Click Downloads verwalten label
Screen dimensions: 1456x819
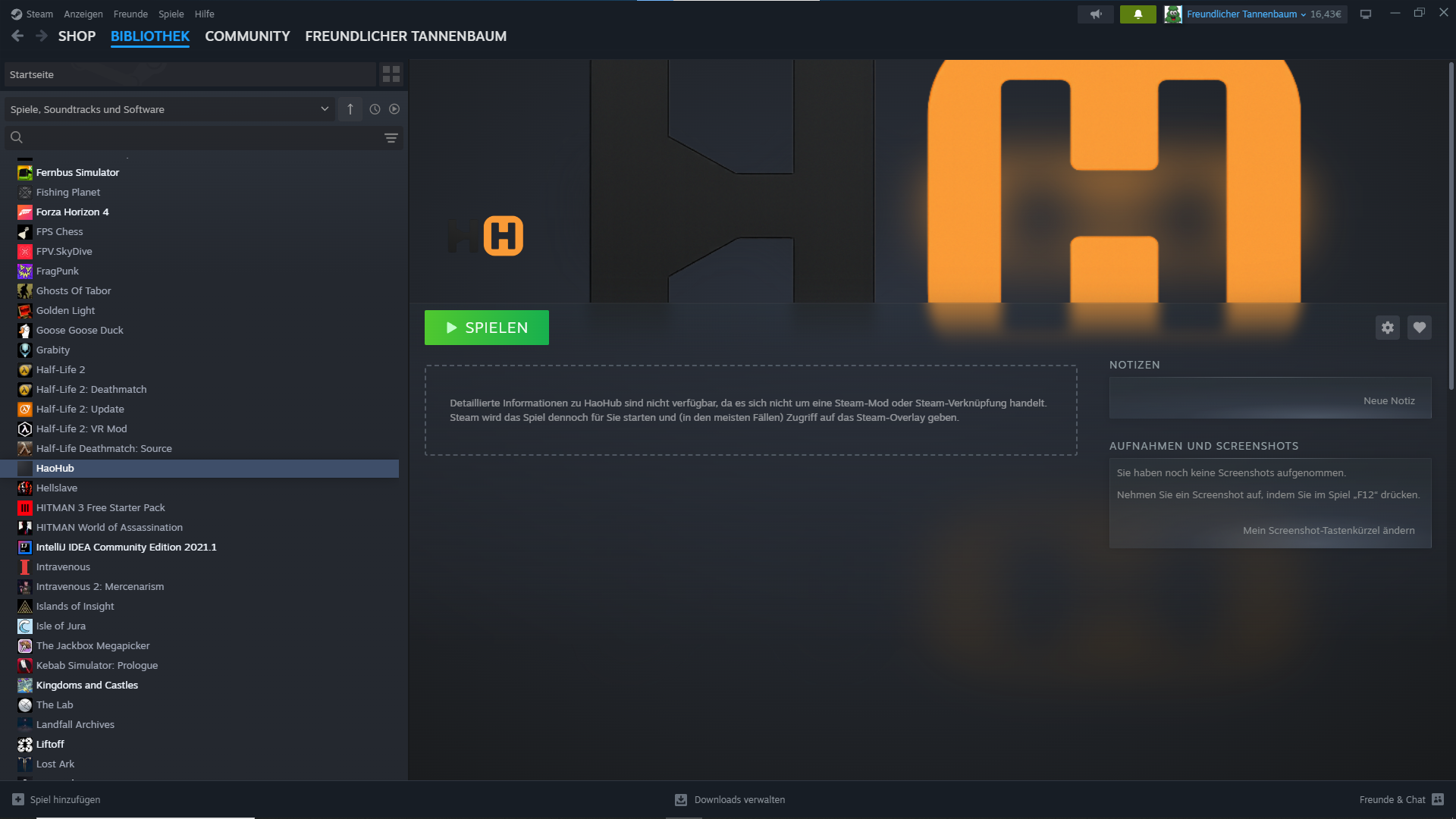click(739, 799)
